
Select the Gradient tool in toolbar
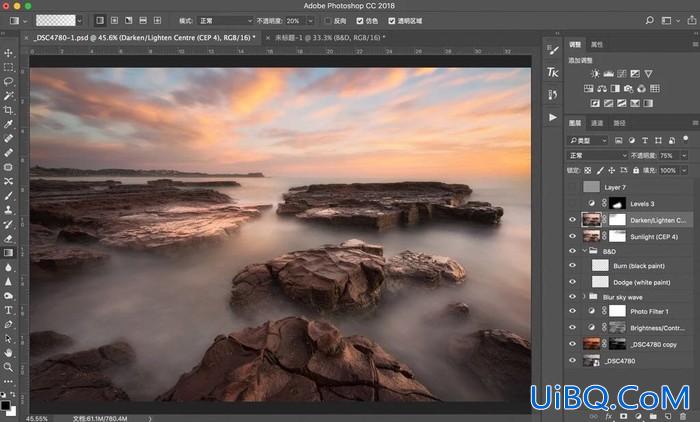tap(8, 253)
